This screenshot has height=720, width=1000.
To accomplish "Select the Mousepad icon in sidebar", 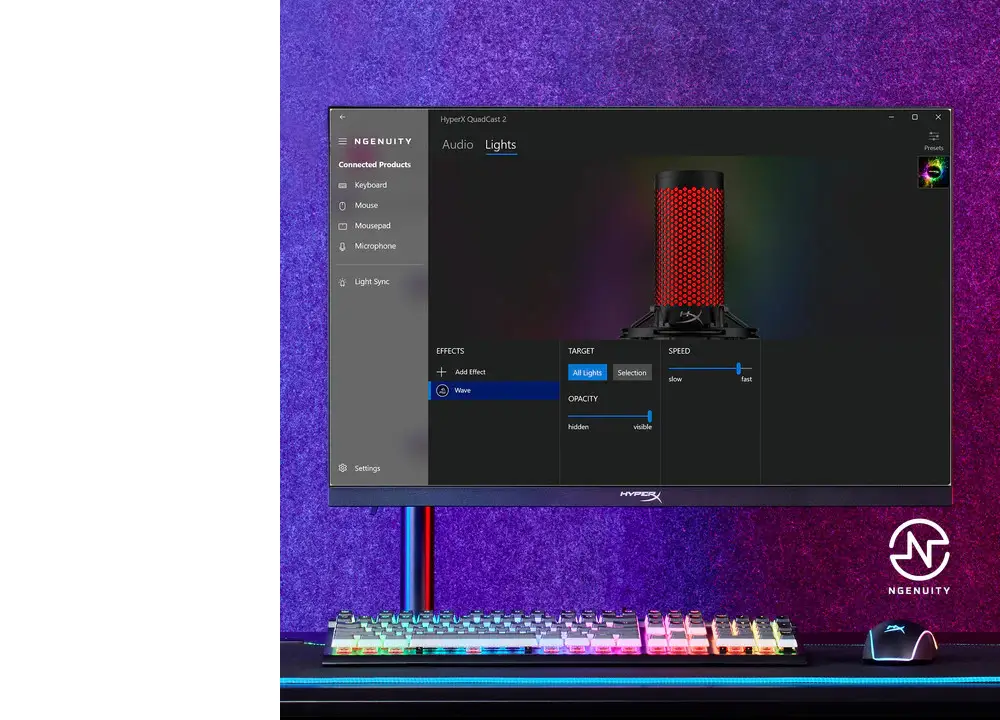I will click(342, 226).
